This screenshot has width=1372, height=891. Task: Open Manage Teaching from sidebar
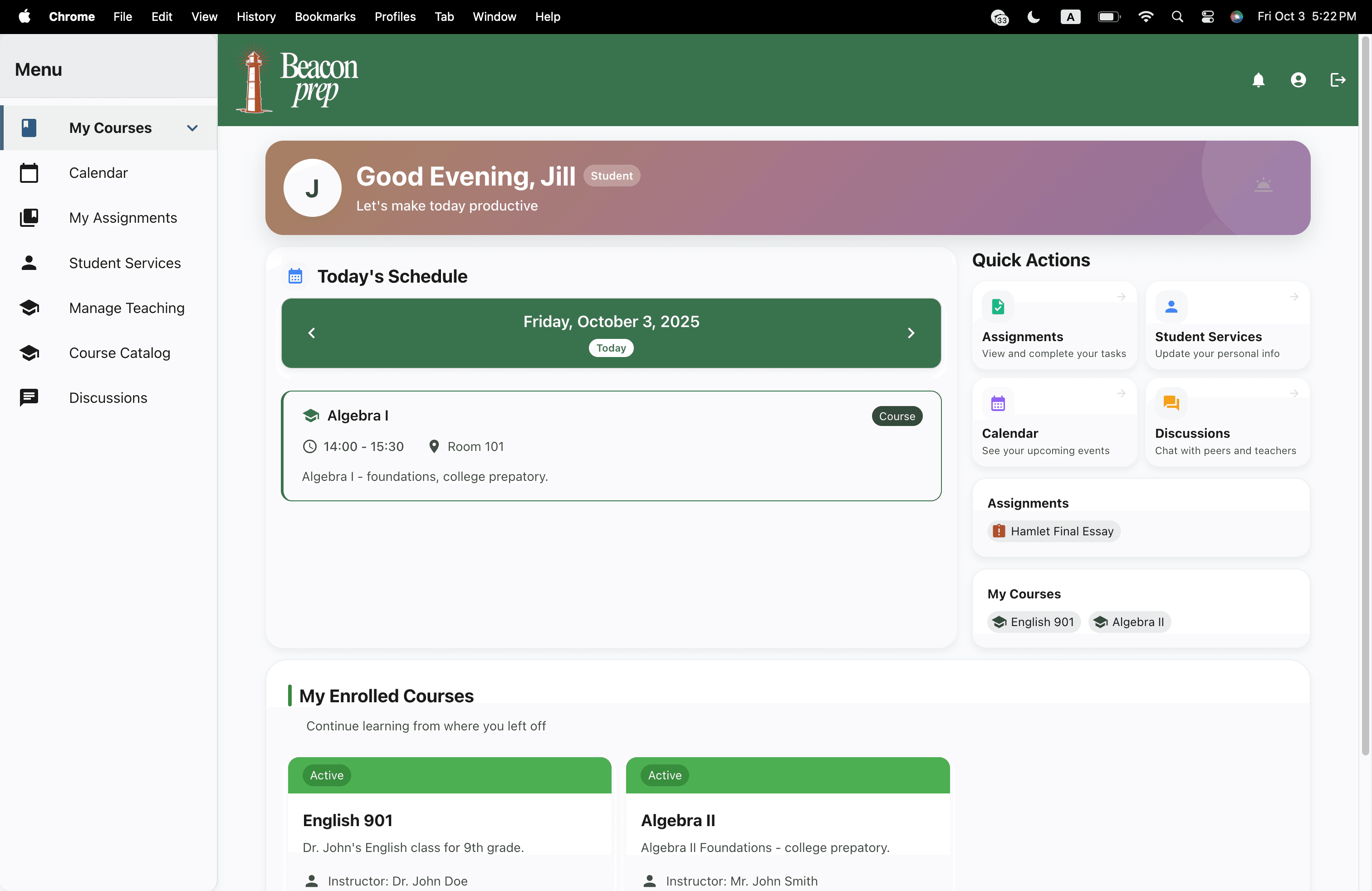coord(108,308)
